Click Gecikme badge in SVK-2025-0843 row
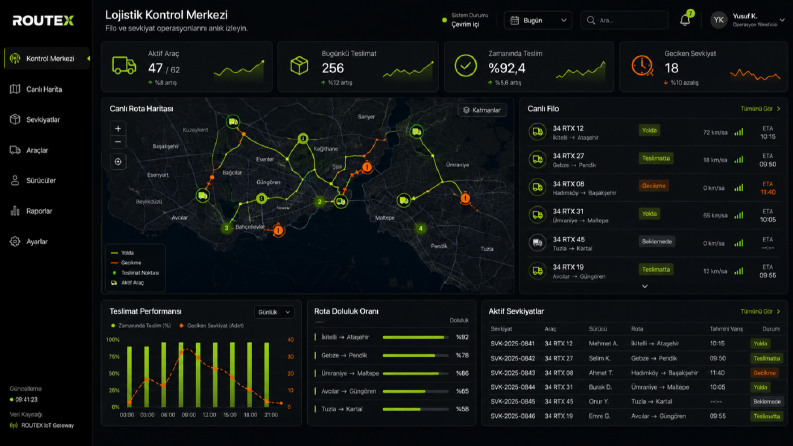 pos(764,373)
